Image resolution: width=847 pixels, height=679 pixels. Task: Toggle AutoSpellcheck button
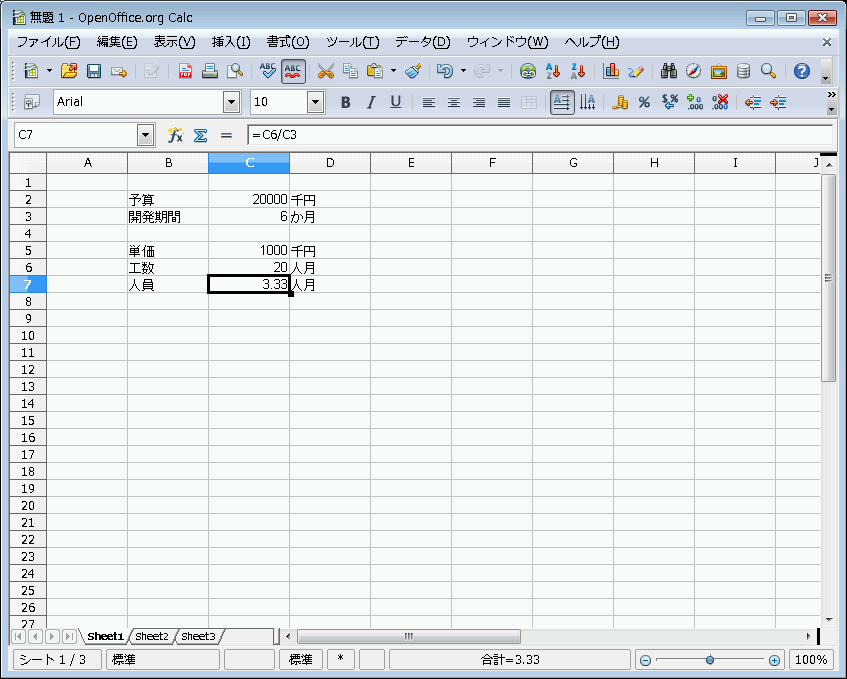click(x=293, y=71)
